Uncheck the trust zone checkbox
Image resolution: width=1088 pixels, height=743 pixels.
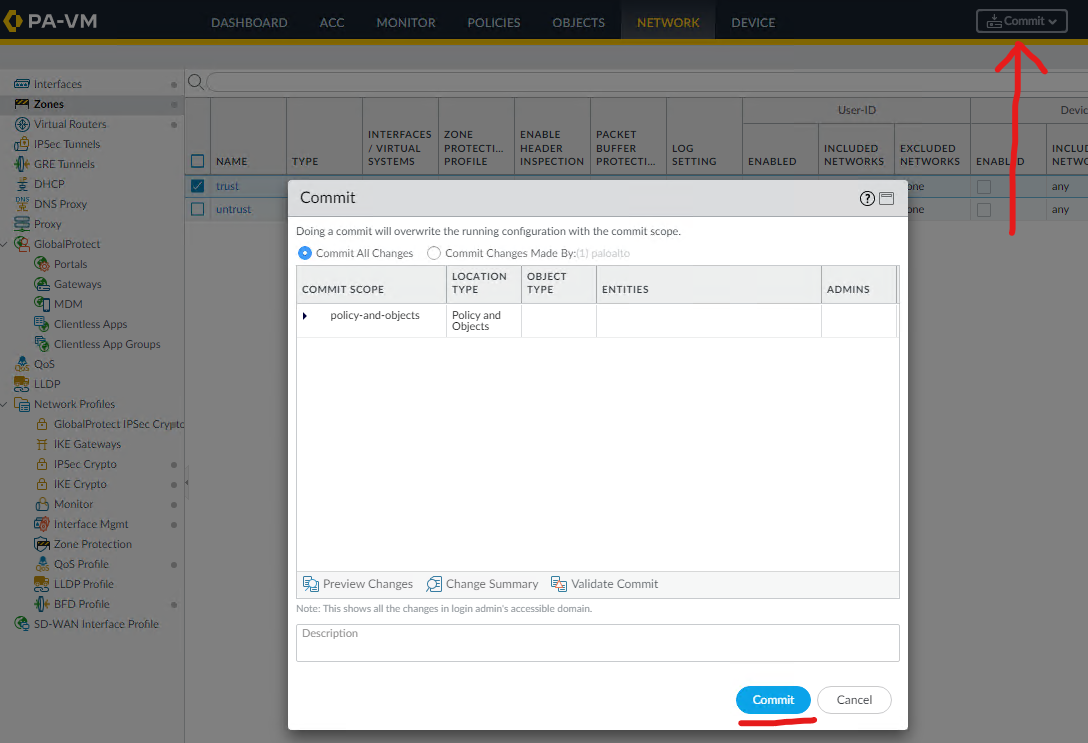point(197,186)
